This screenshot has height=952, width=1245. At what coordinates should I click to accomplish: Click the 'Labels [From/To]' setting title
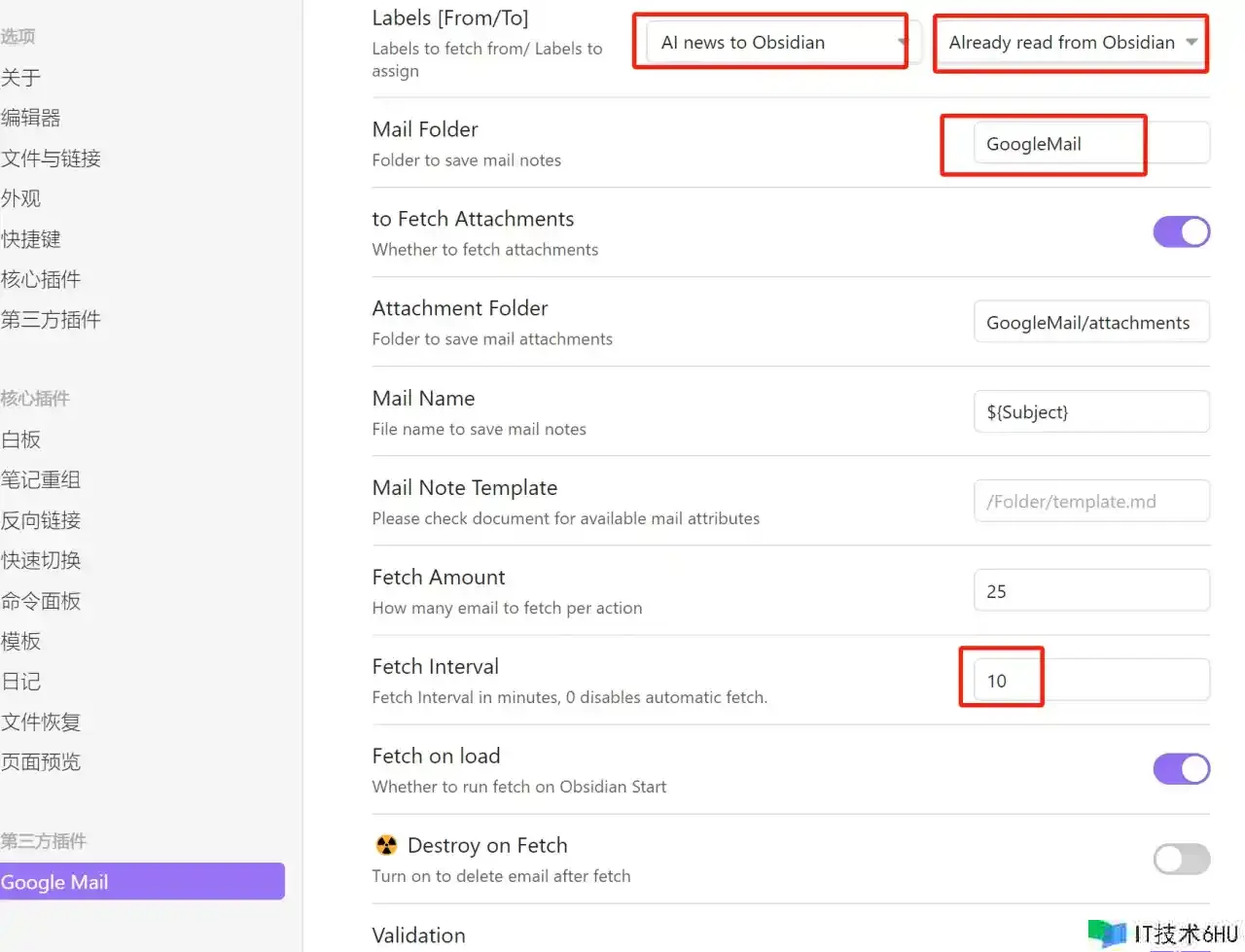click(x=450, y=18)
